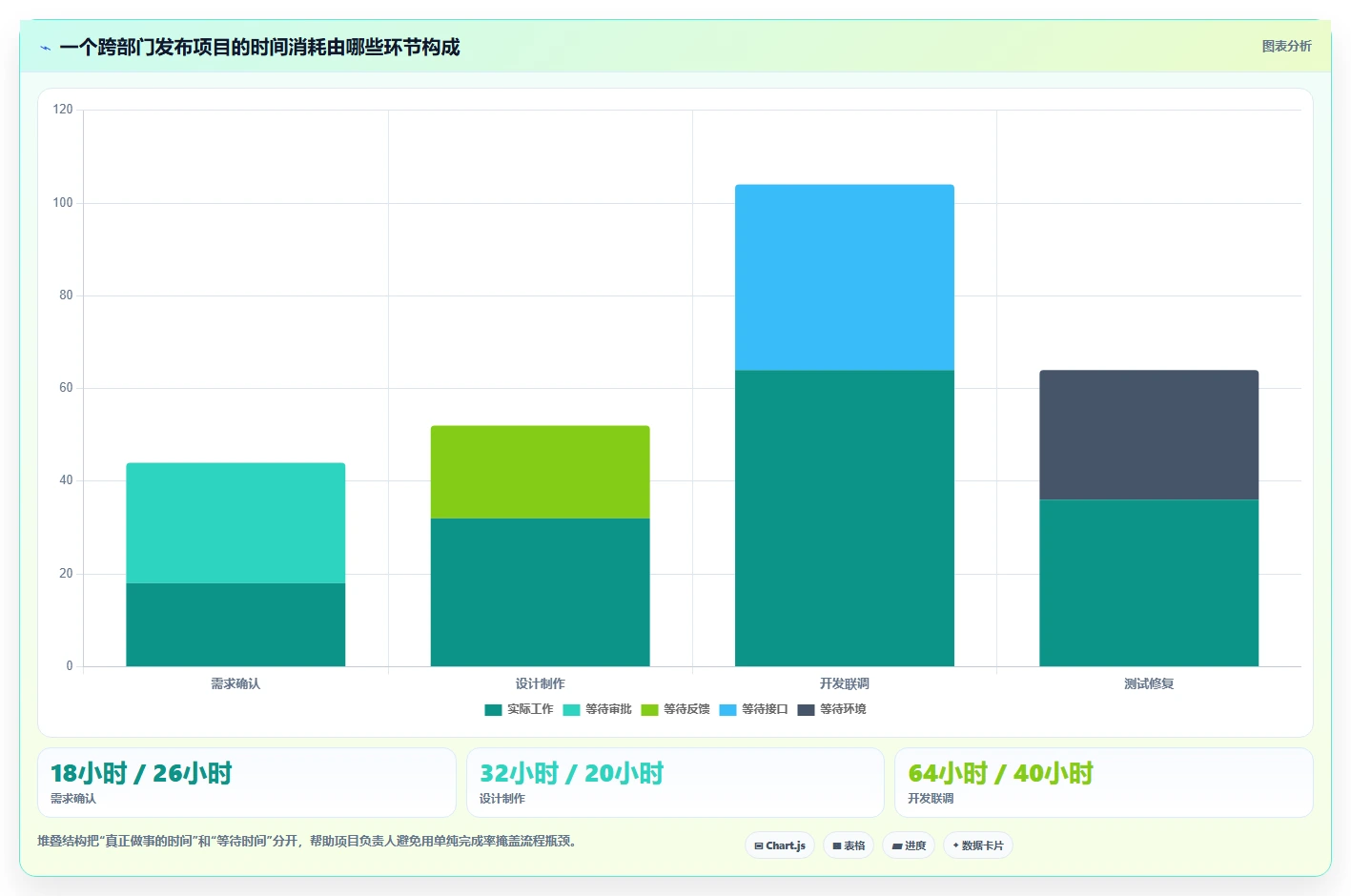The width and height of the screenshot is (1351, 896).
Task: Click the y-axis value 60
Action: click(66, 388)
